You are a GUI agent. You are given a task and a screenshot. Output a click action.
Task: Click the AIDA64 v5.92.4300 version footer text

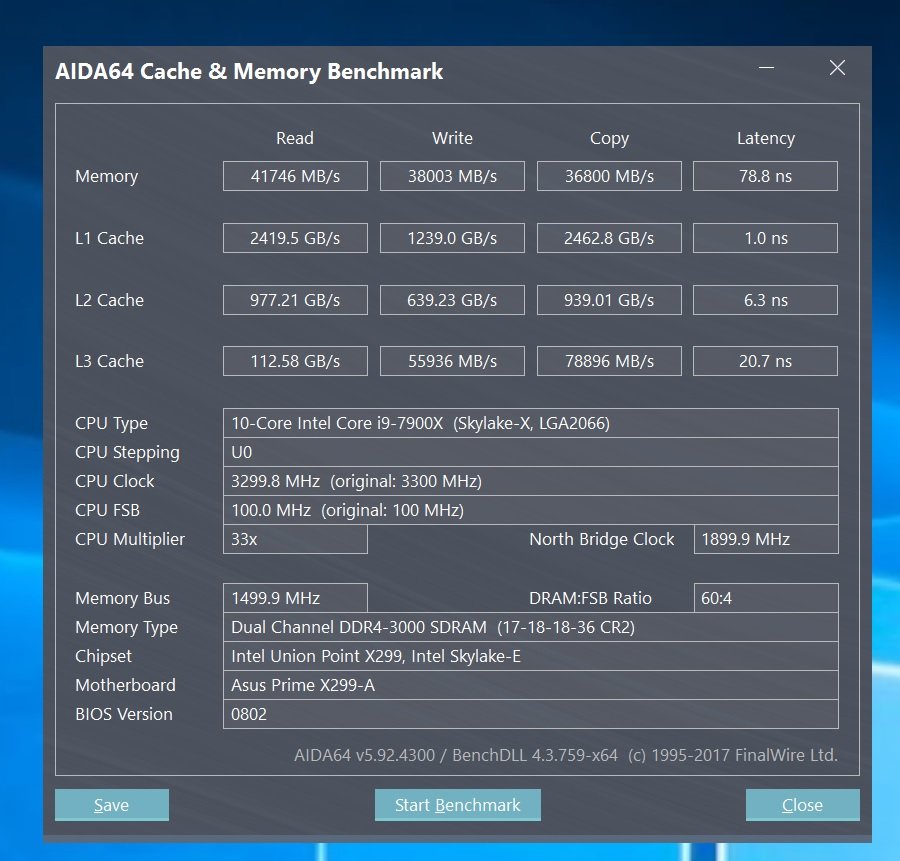(565, 755)
